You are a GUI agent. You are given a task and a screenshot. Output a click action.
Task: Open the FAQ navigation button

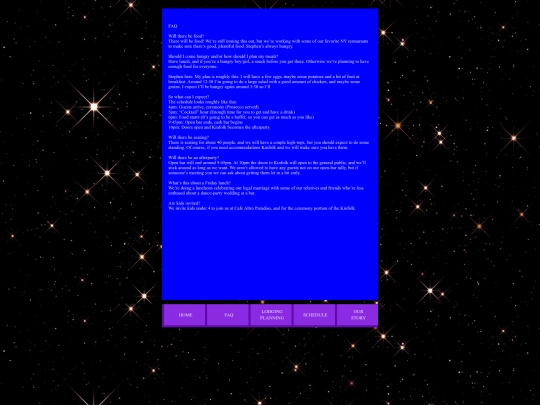(x=228, y=314)
